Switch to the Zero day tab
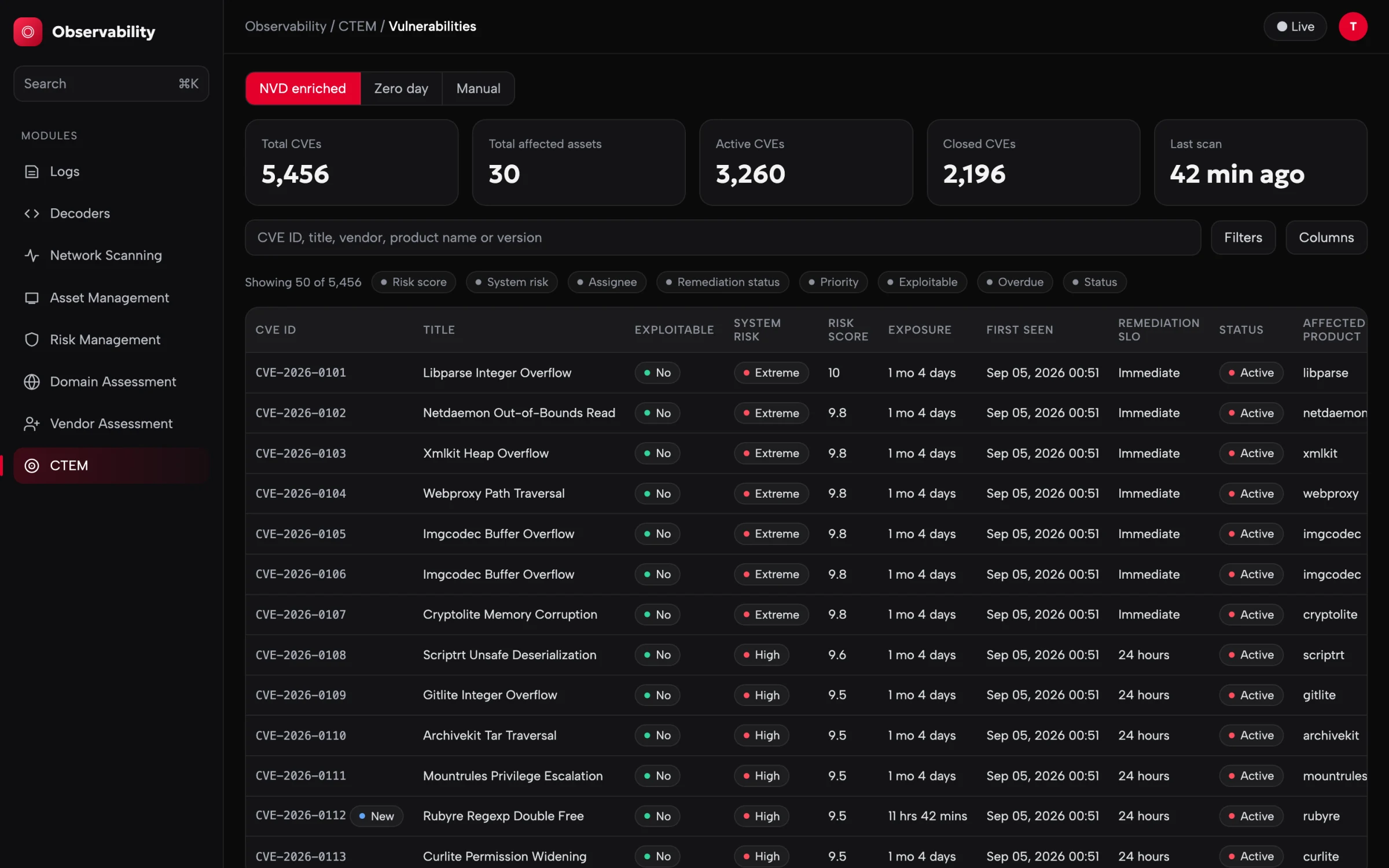Viewport: 1389px width, 868px height. point(401,89)
